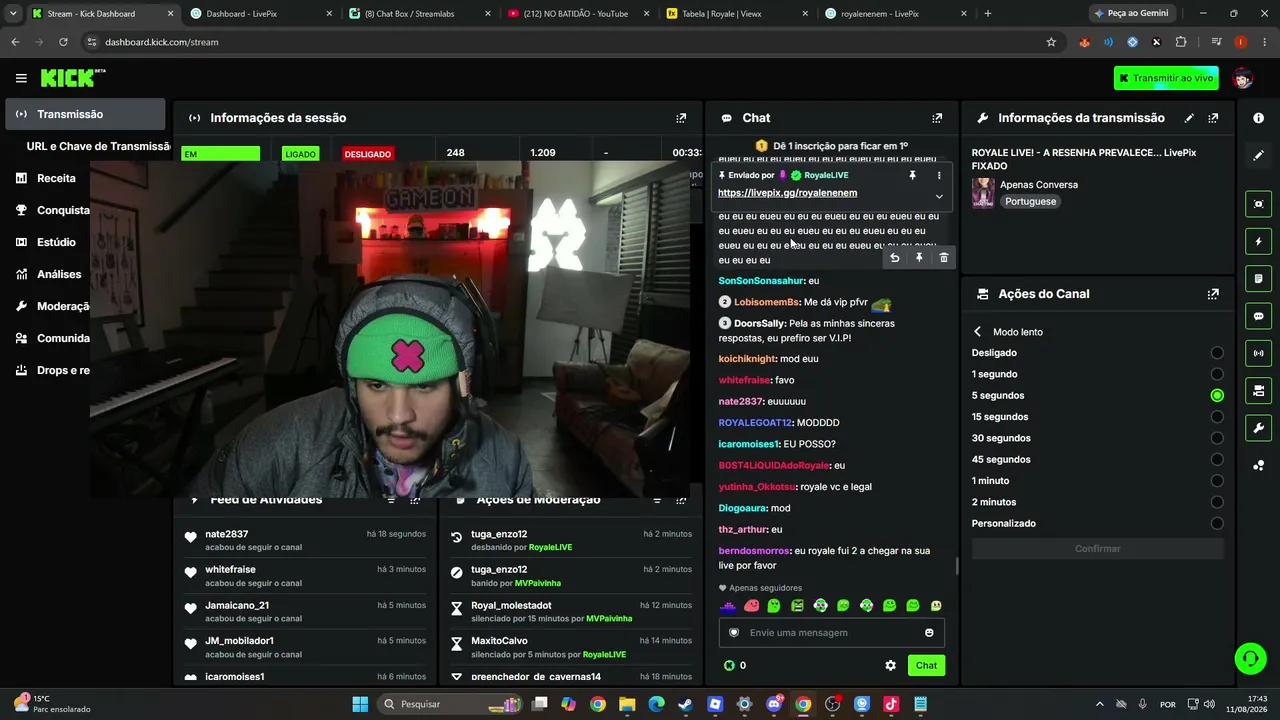Open URL e Chave de Transmissão link

[x=98, y=146]
